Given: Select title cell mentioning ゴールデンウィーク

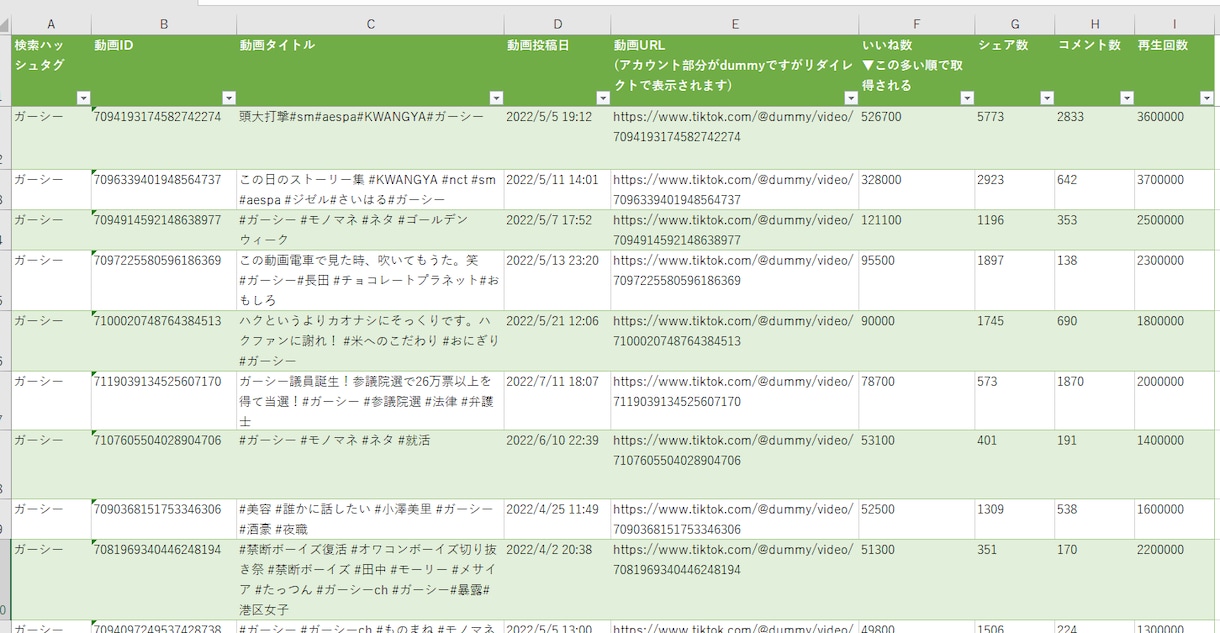Looking at the screenshot, I should (371, 230).
